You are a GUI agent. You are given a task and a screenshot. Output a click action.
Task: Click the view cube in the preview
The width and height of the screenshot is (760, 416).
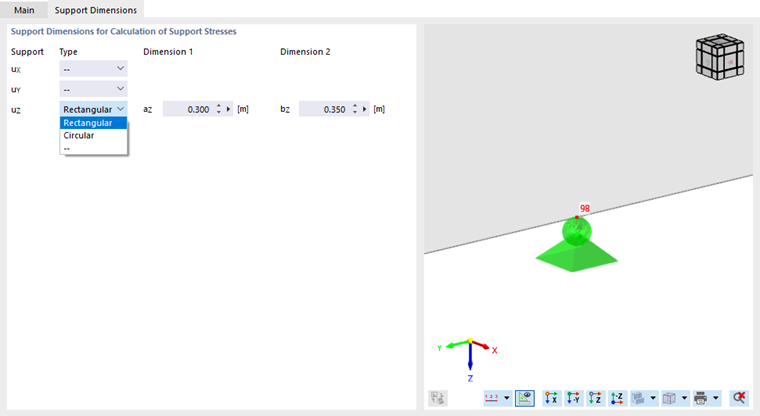click(x=720, y=57)
